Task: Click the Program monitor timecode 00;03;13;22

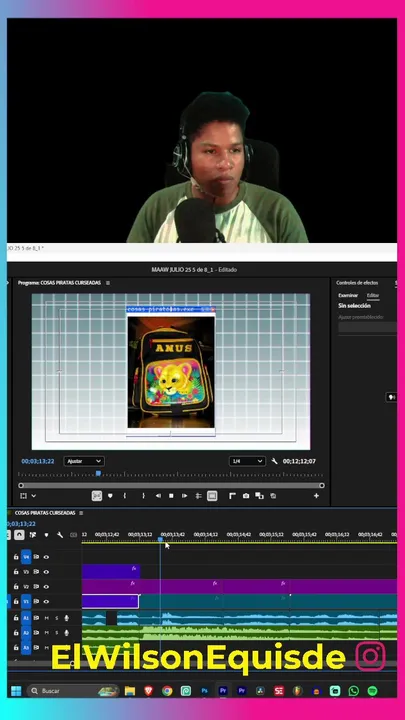Action: point(38,461)
